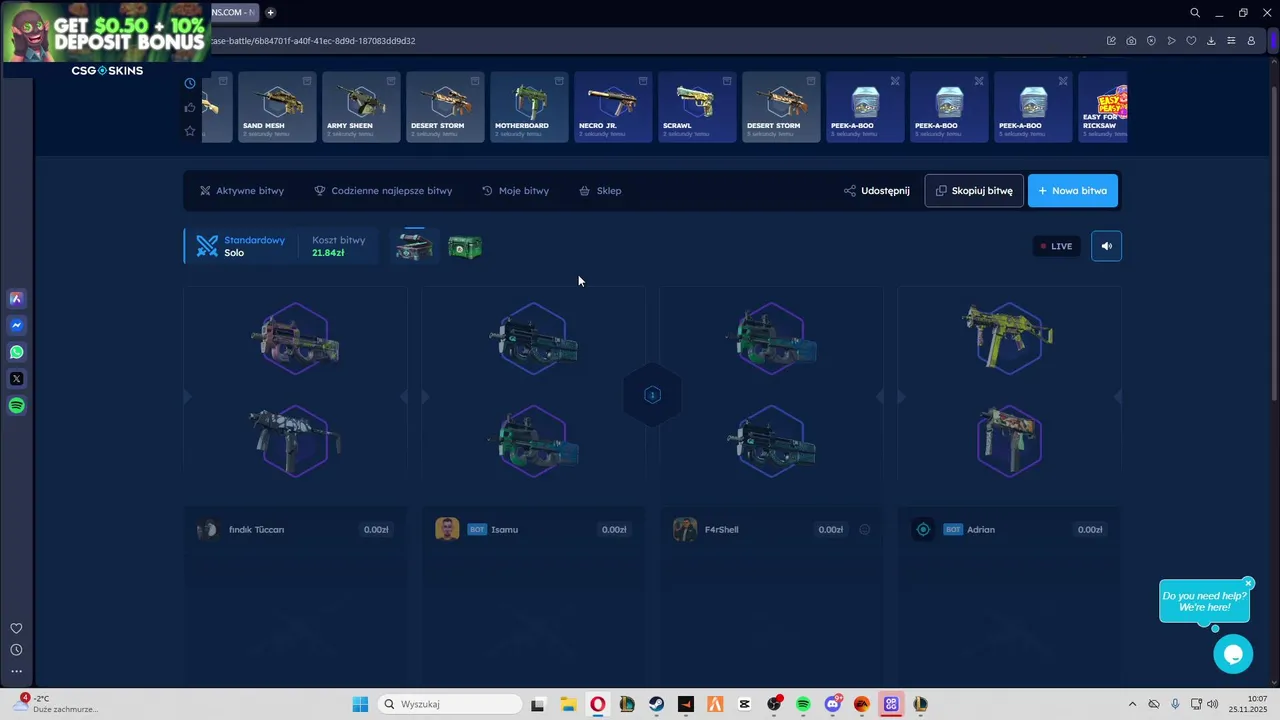Open sidebar three-dot more options
This screenshot has height=720, width=1280.
pyautogui.click(x=16, y=671)
